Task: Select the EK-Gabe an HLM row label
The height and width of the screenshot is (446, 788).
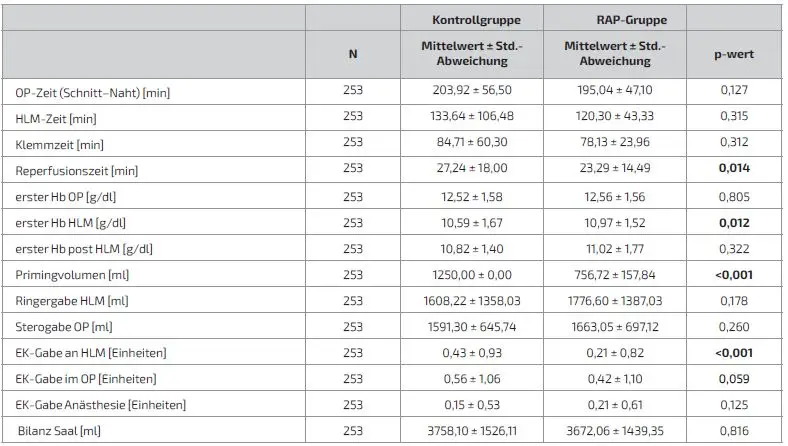Action: pyautogui.click(x=90, y=353)
